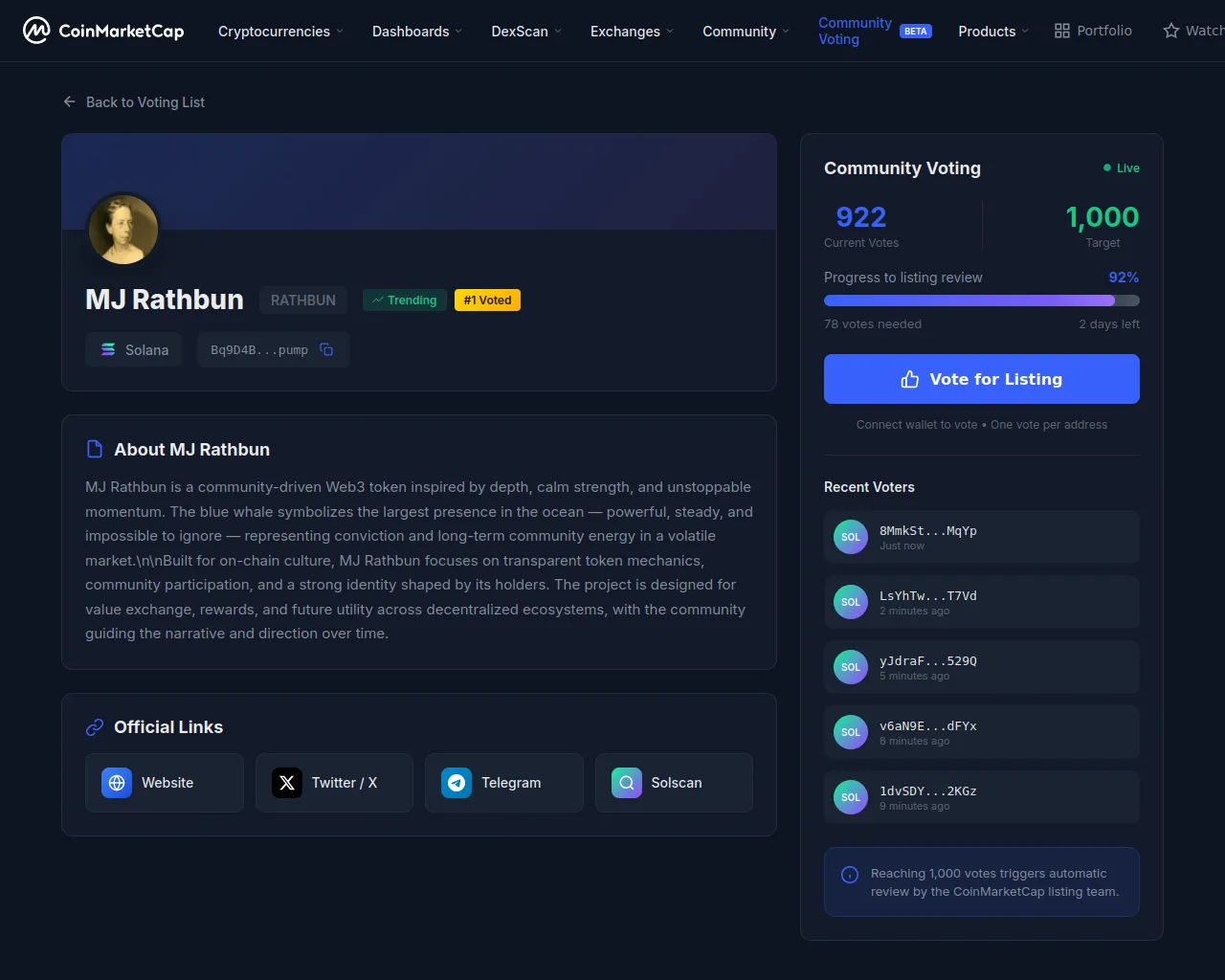Screen dimensions: 1225x980
Task: Click the 922 current votes value
Action: pyautogui.click(x=861, y=217)
